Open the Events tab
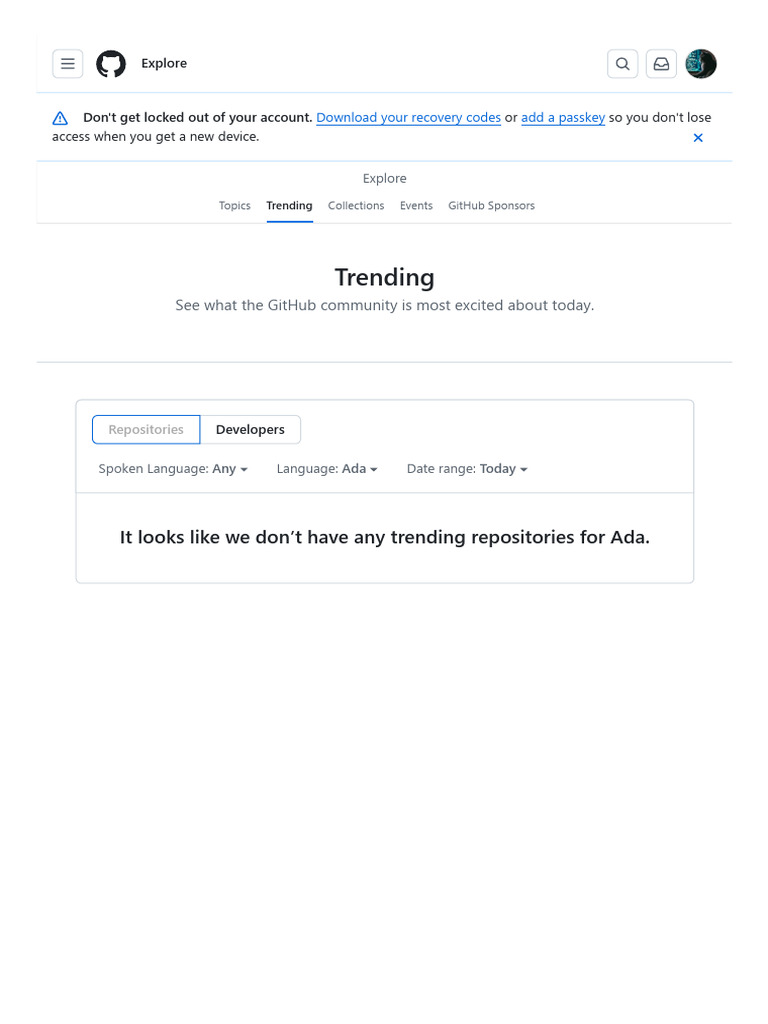Screen dimensions: 768x1024 [416, 206]
